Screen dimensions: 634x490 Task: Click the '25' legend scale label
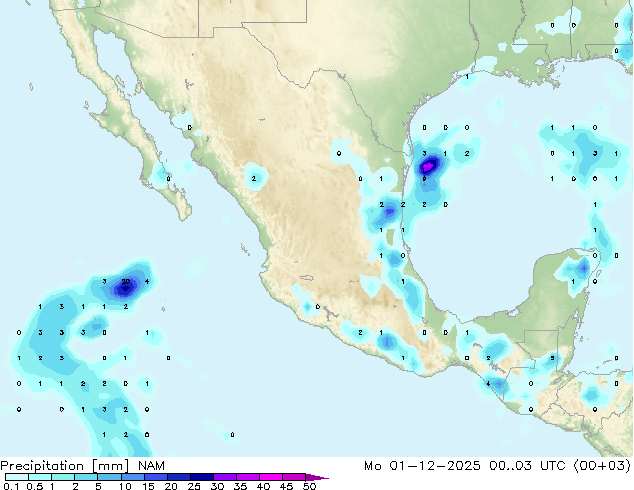click(194, 486)
